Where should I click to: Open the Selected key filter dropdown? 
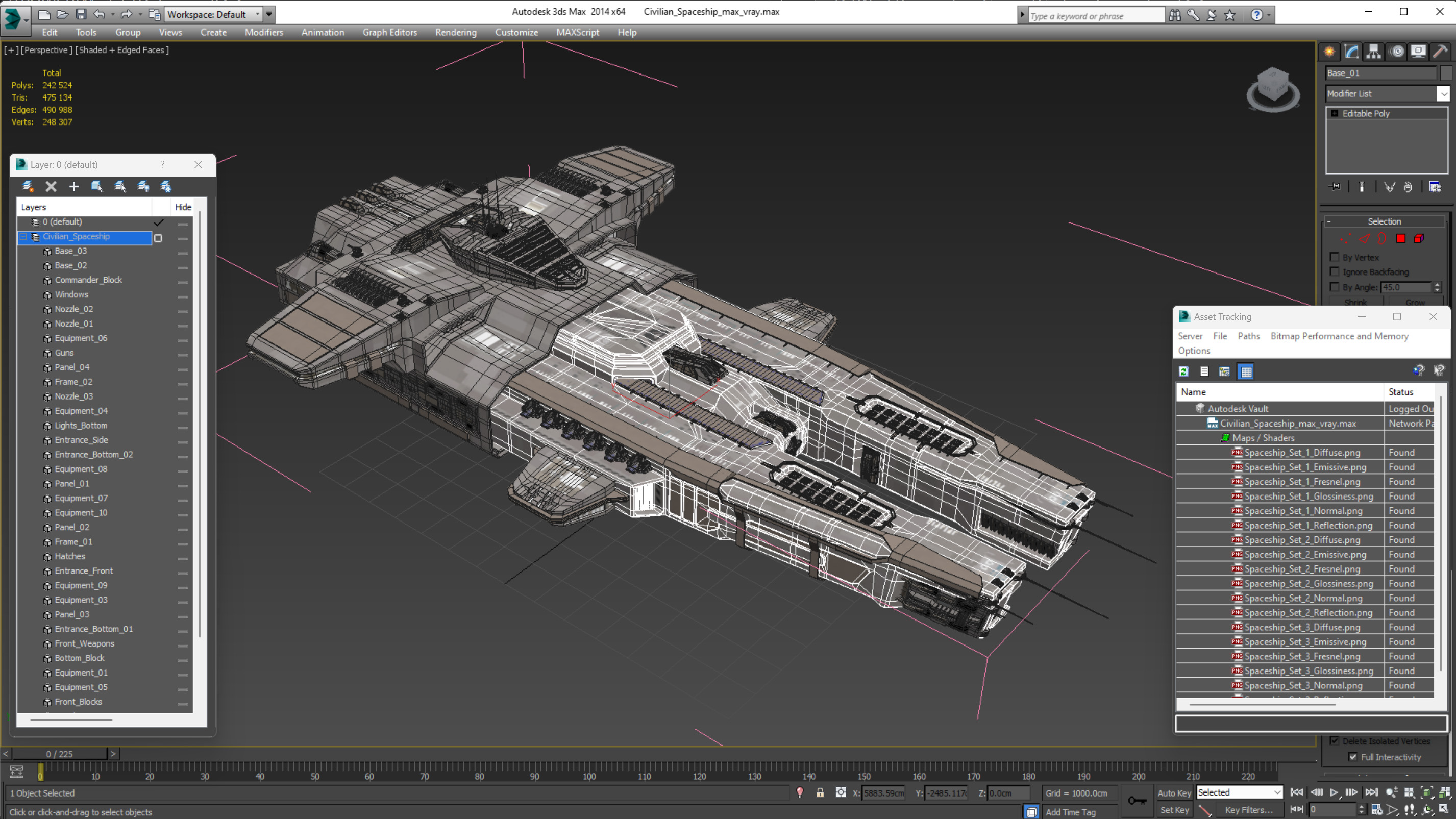pos(1239,792)
